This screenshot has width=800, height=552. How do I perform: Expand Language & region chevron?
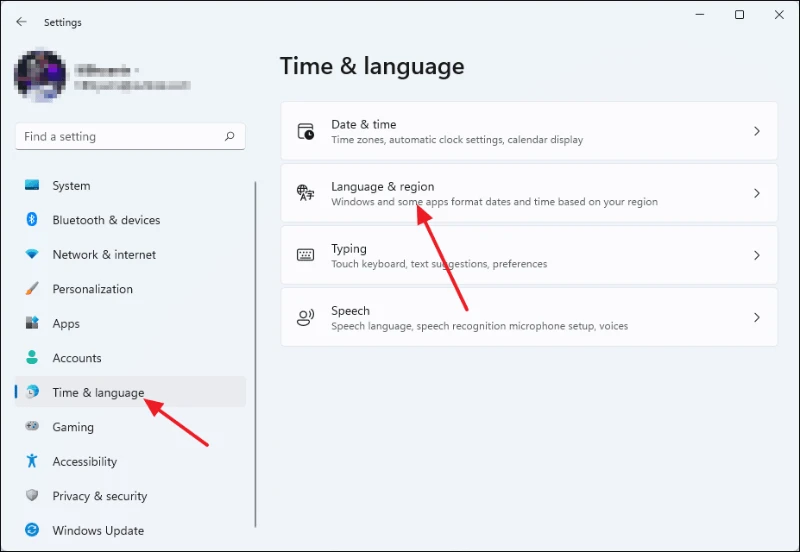pos(757,193)
